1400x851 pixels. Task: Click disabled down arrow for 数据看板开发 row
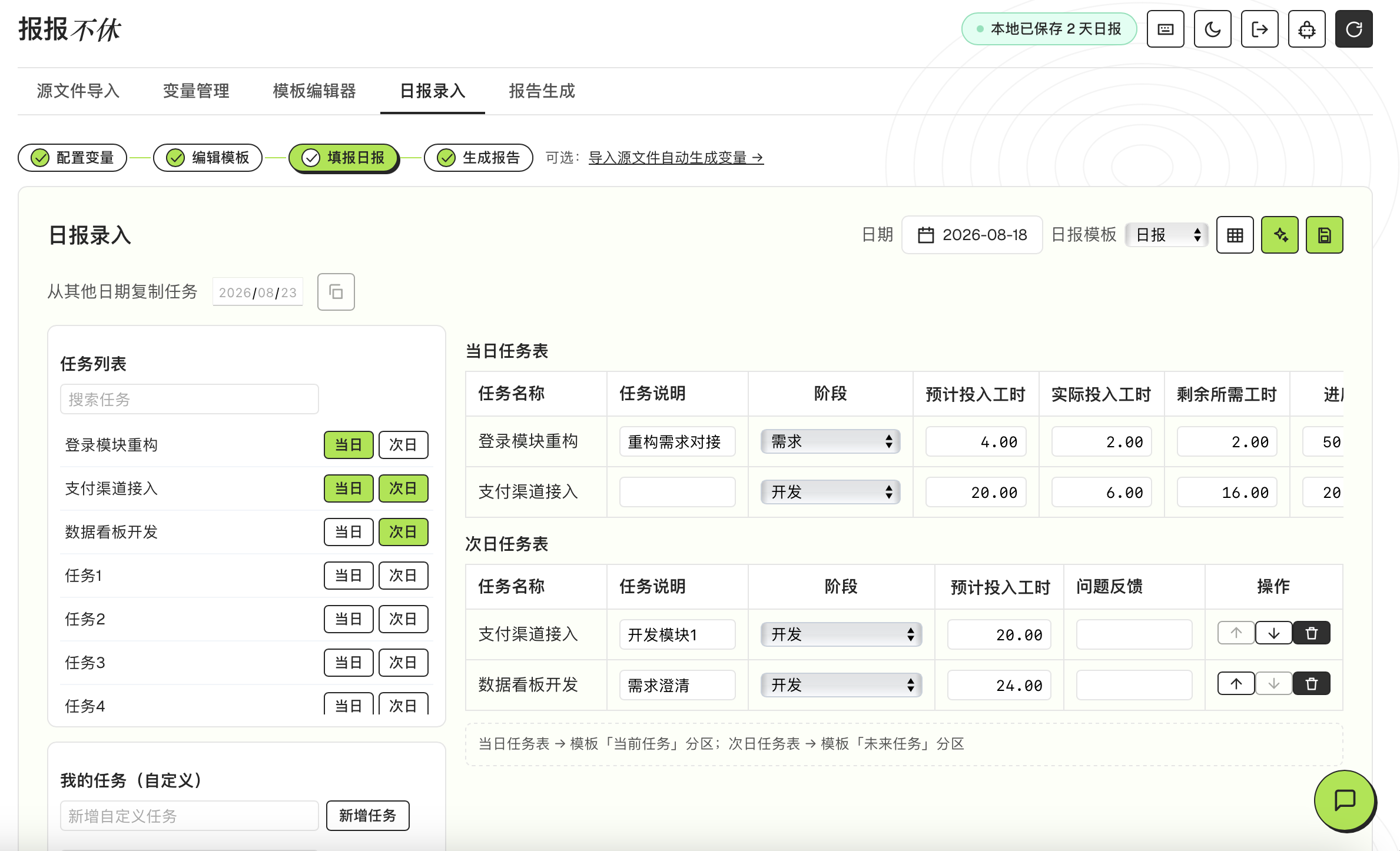click(x=1273, y=684)
